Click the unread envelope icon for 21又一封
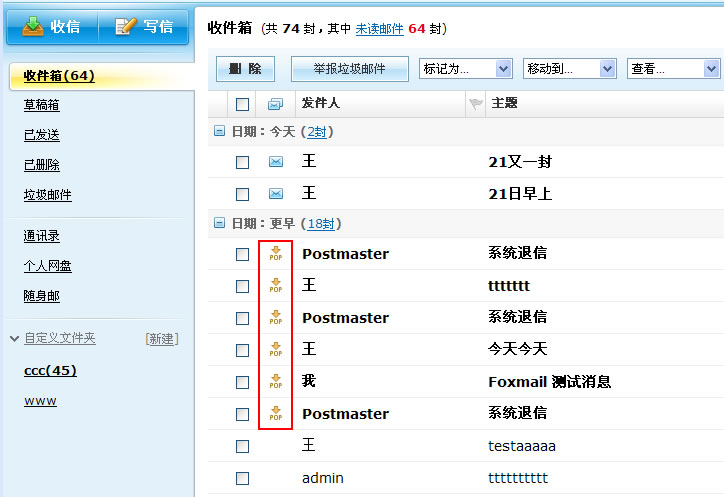724x497 pixels. pyautogui.click(x=275, y=162)
